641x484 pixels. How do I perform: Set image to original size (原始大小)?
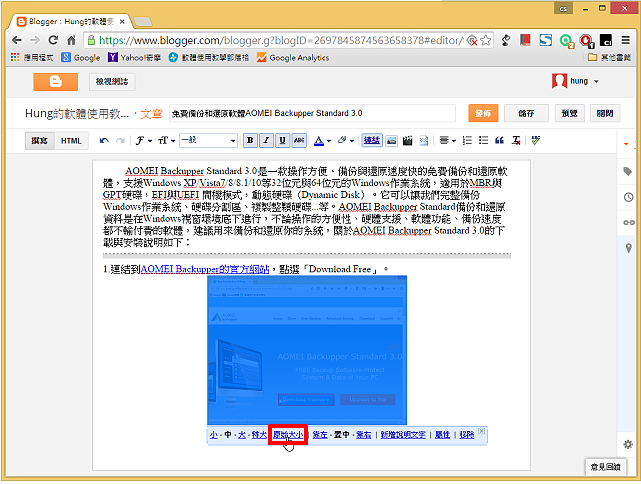click(288, 435)
